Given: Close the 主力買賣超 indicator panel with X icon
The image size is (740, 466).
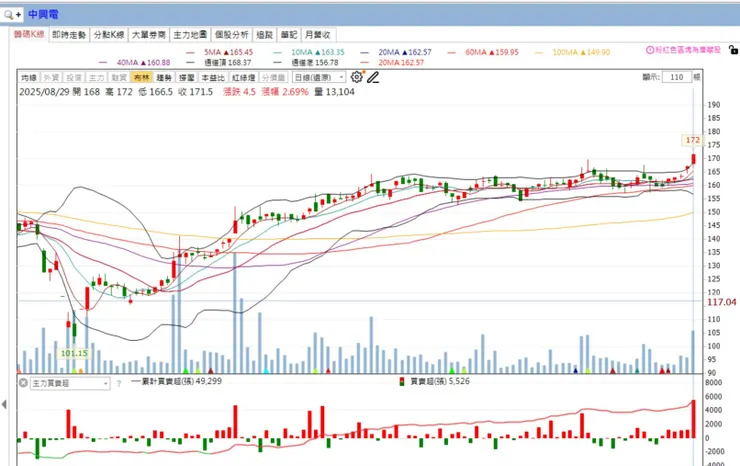Looking at the screenshot, I should [x=23, y=382].
